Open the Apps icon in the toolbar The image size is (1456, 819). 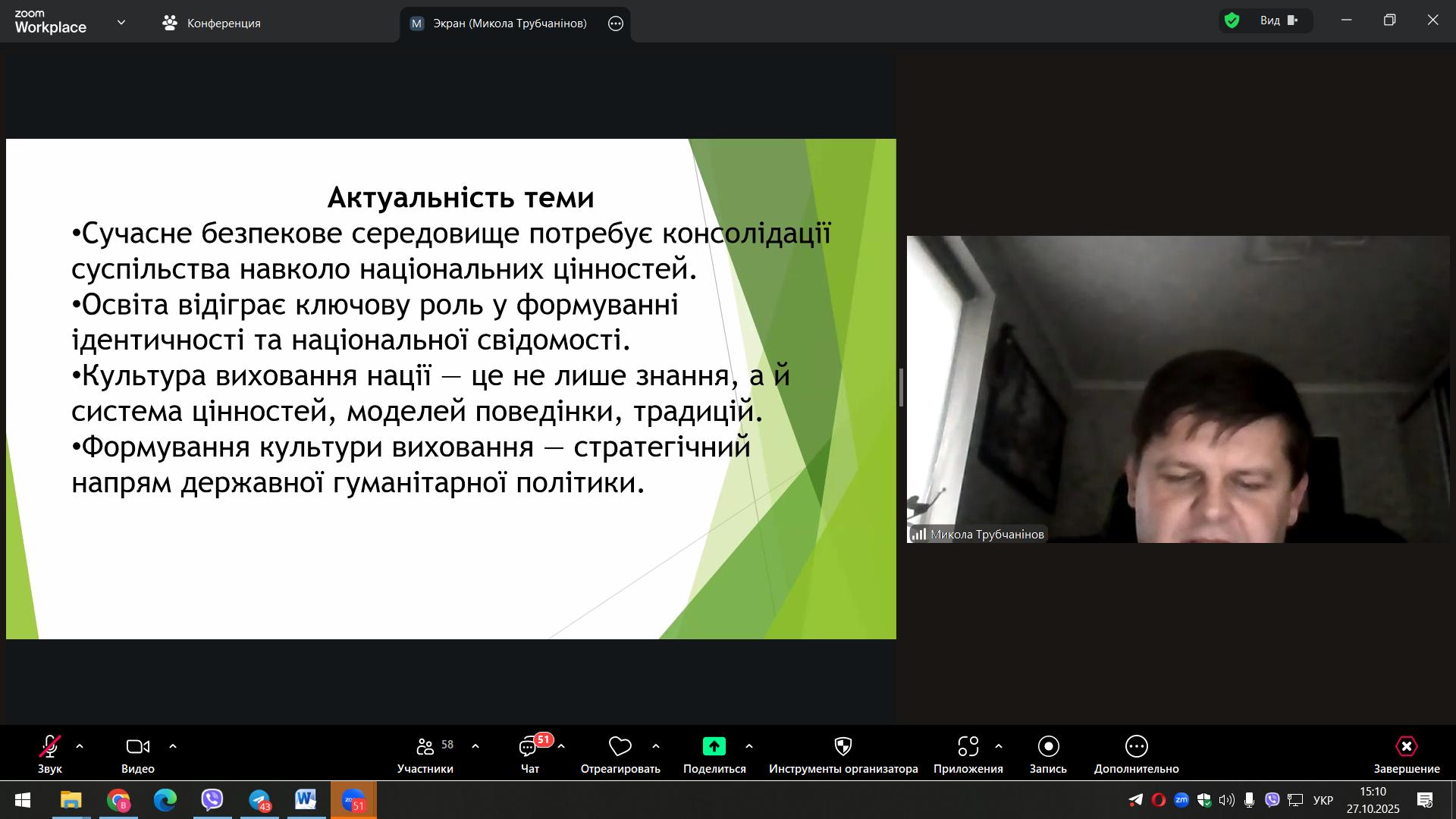[x=968, y=747]
